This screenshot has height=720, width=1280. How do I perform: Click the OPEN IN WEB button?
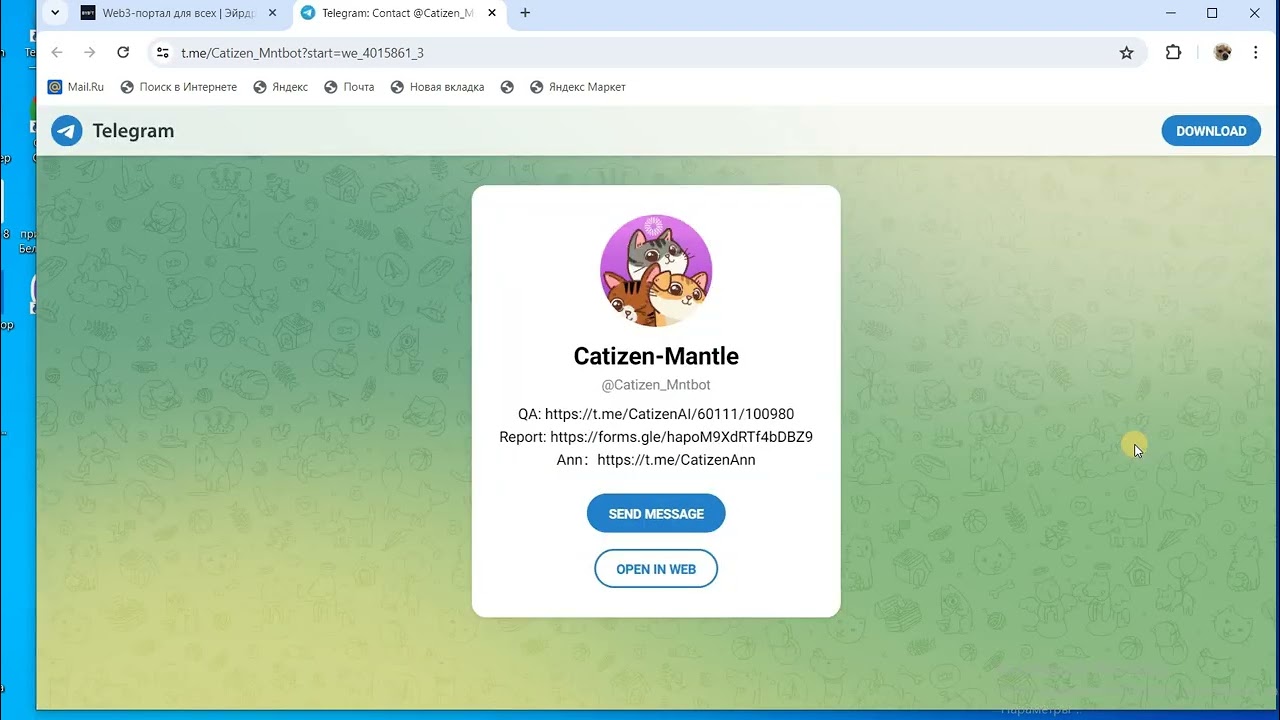point(656,569)
